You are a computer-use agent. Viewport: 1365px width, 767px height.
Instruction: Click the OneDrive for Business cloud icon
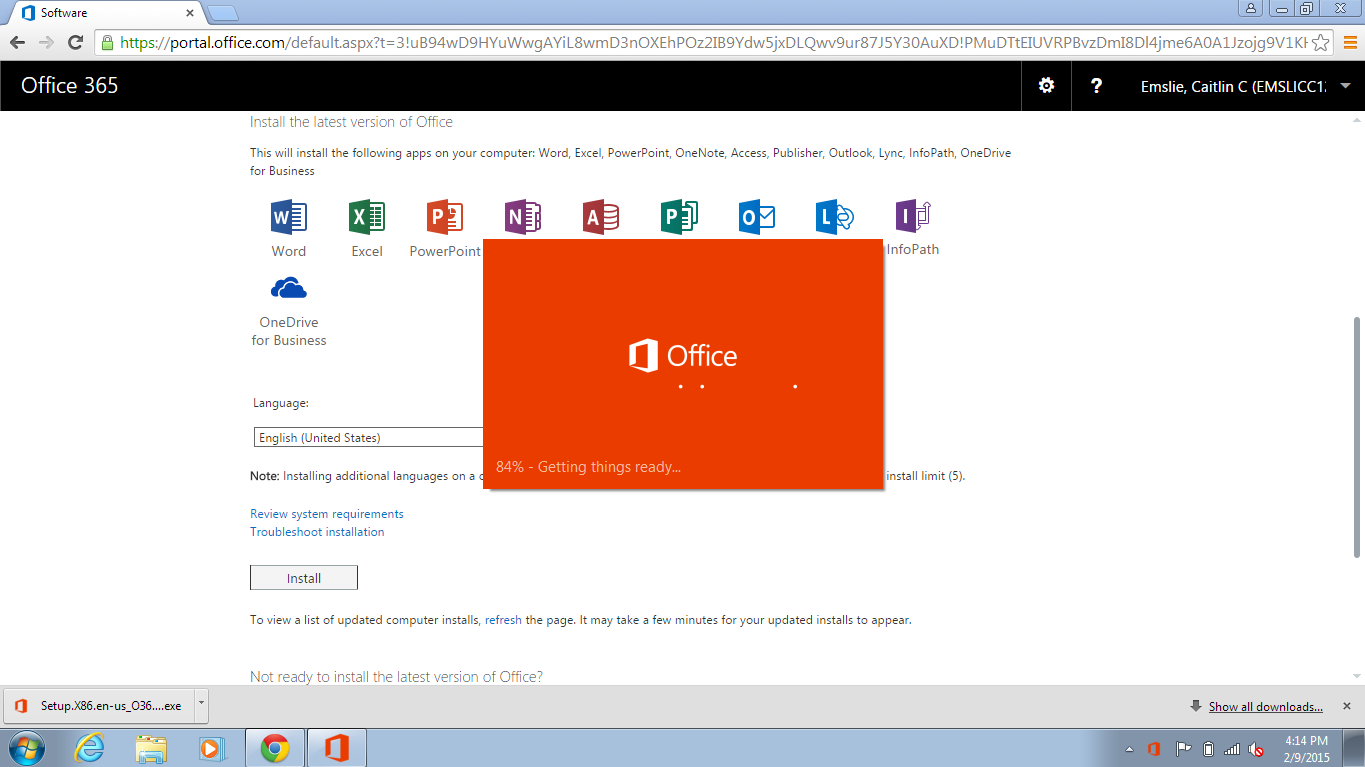(x=289, y=289)
